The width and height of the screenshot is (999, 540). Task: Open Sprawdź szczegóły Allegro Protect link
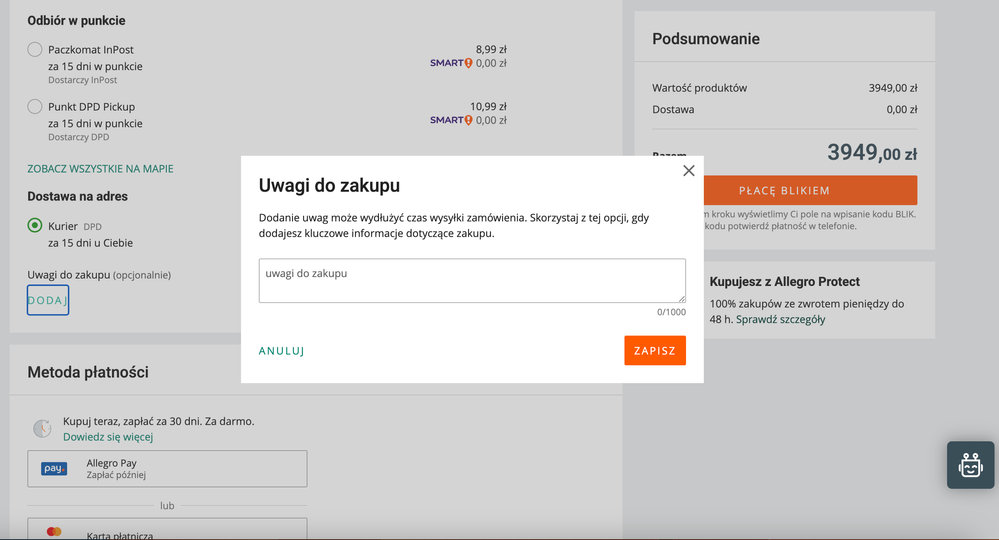click(780, 320)
